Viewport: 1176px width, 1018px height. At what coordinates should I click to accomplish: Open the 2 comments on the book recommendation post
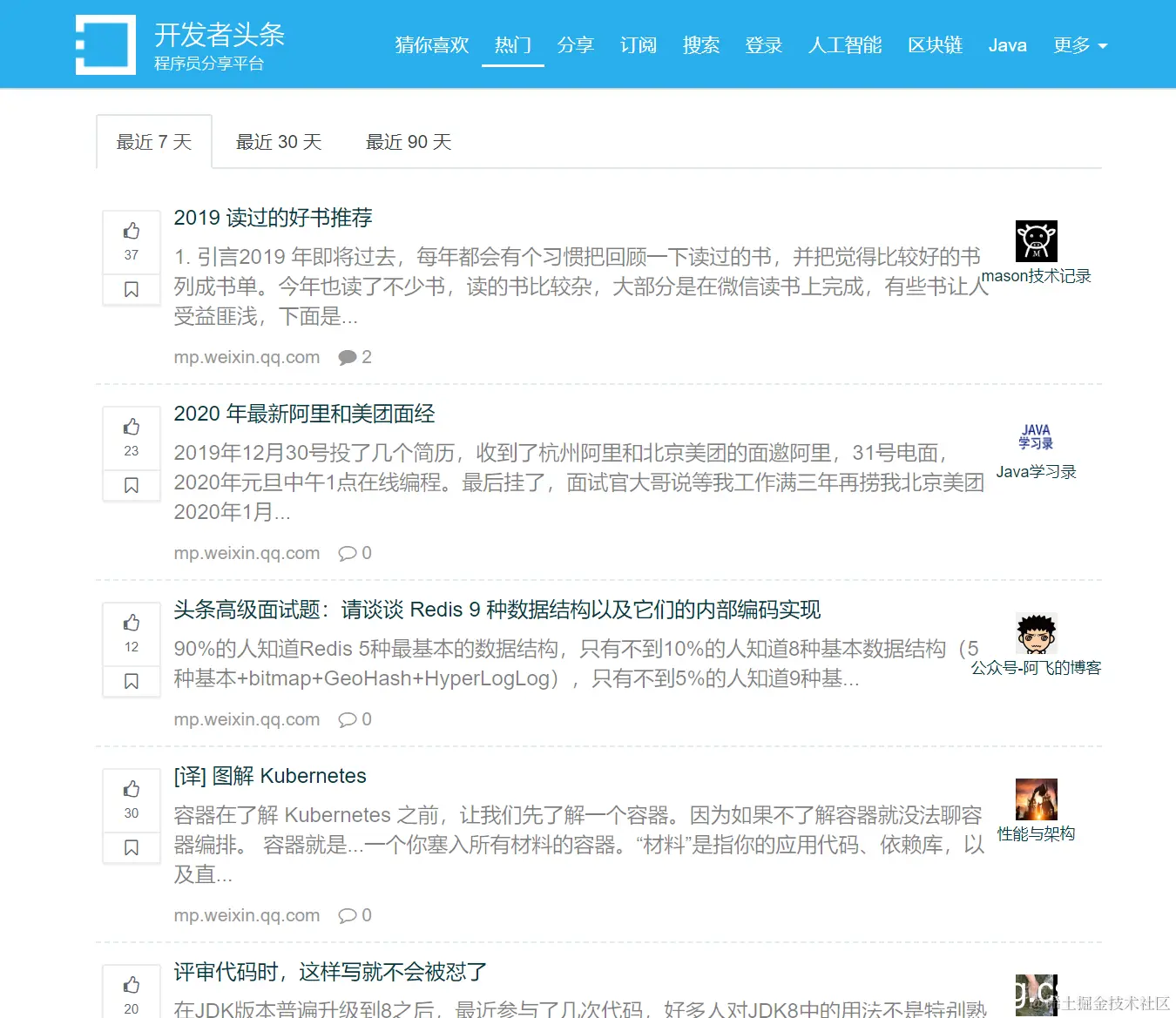tap(355, 356)
